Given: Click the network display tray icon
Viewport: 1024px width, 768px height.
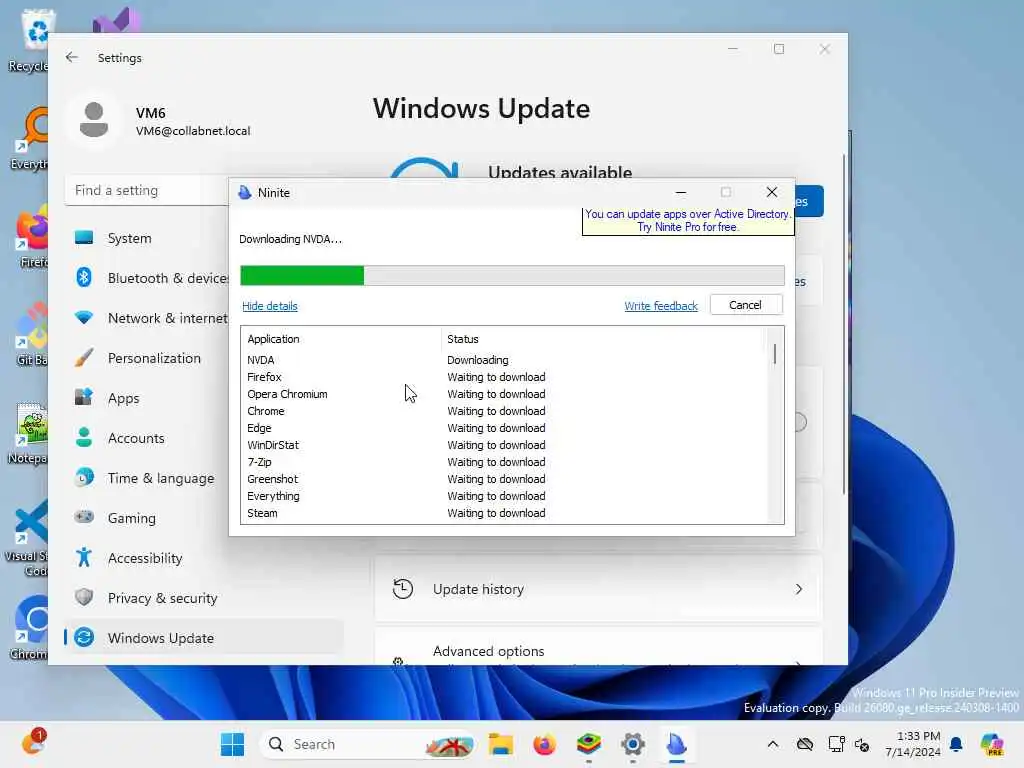Looking at the screenshot, I should click(836, 744).
